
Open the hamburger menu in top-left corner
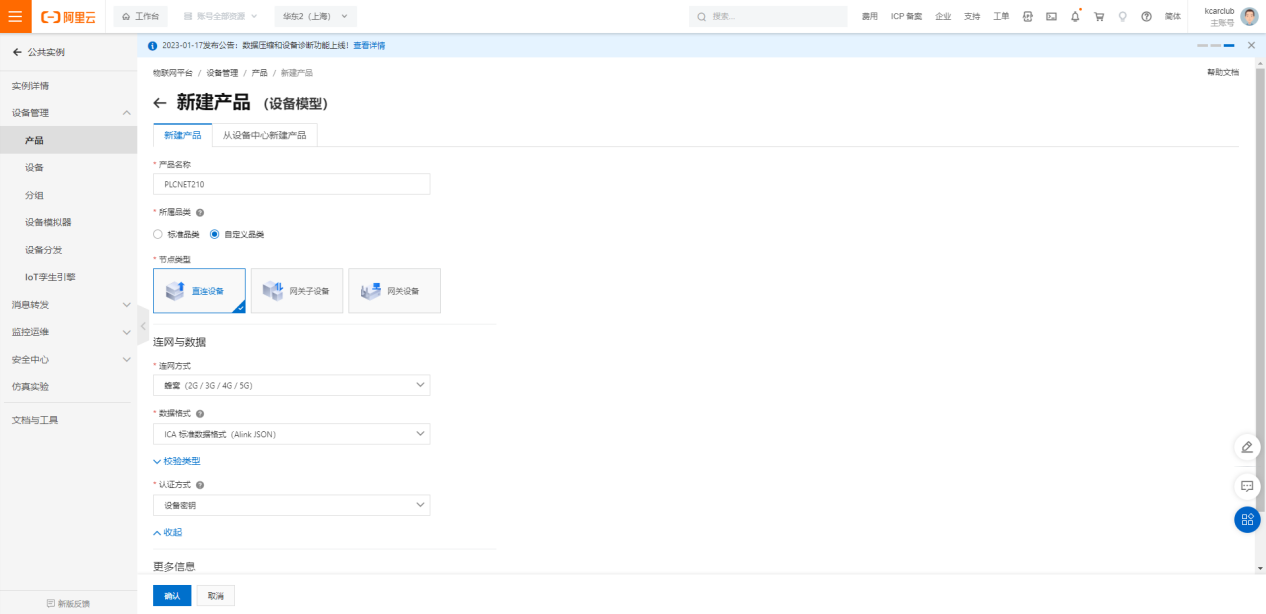pyautogui.click(x=15, y=16)
